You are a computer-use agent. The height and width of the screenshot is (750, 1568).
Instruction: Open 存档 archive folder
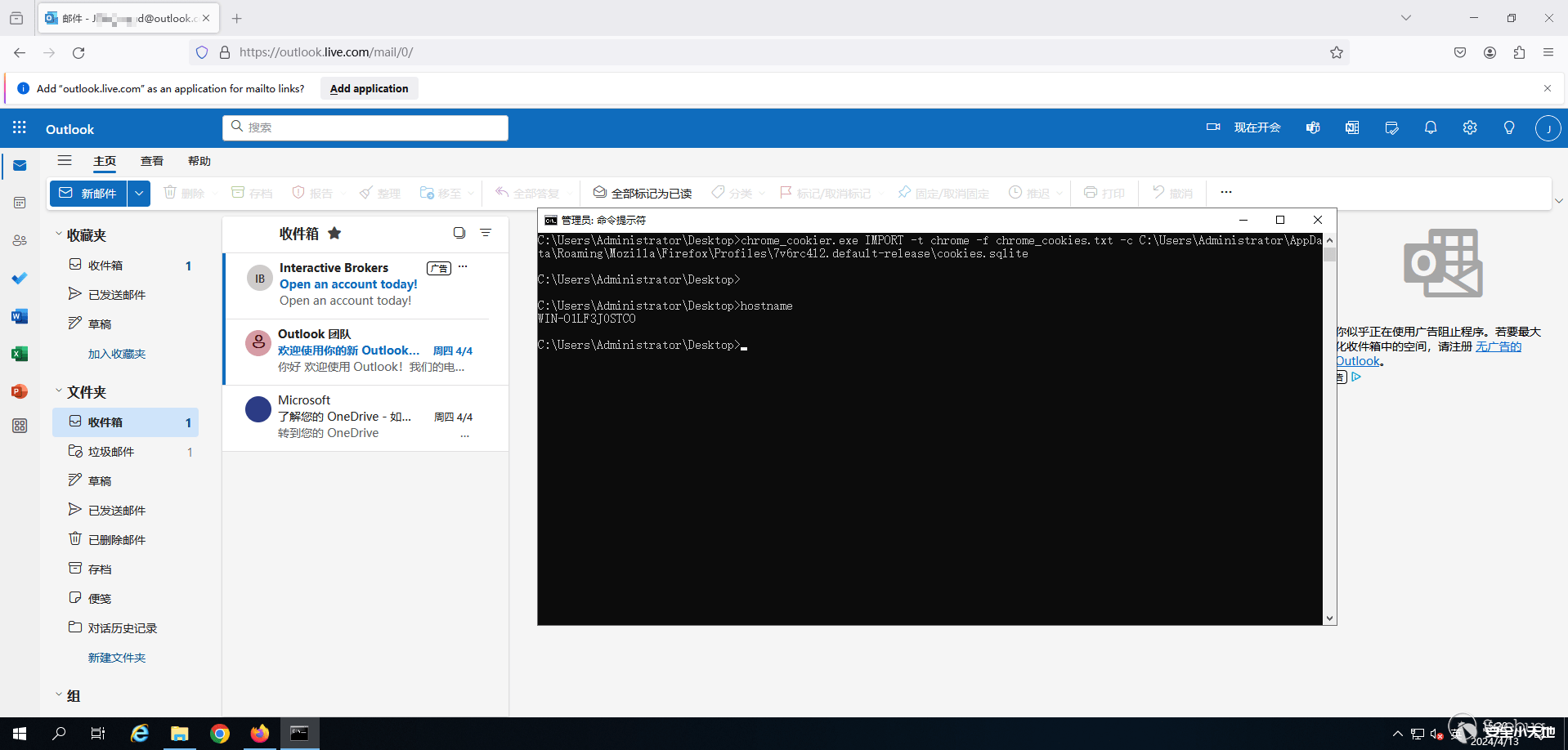click(126, 569)
